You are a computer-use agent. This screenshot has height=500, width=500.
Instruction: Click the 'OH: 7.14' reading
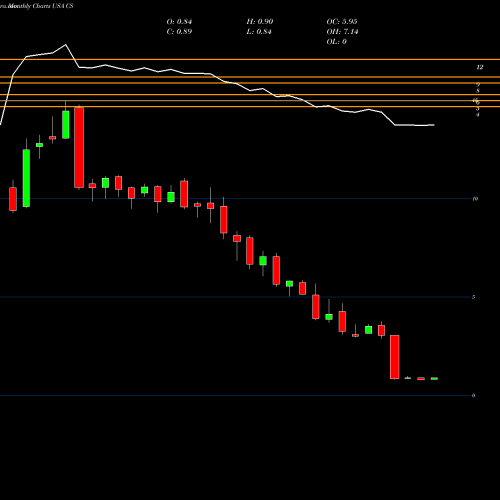(x=342, y=32)
